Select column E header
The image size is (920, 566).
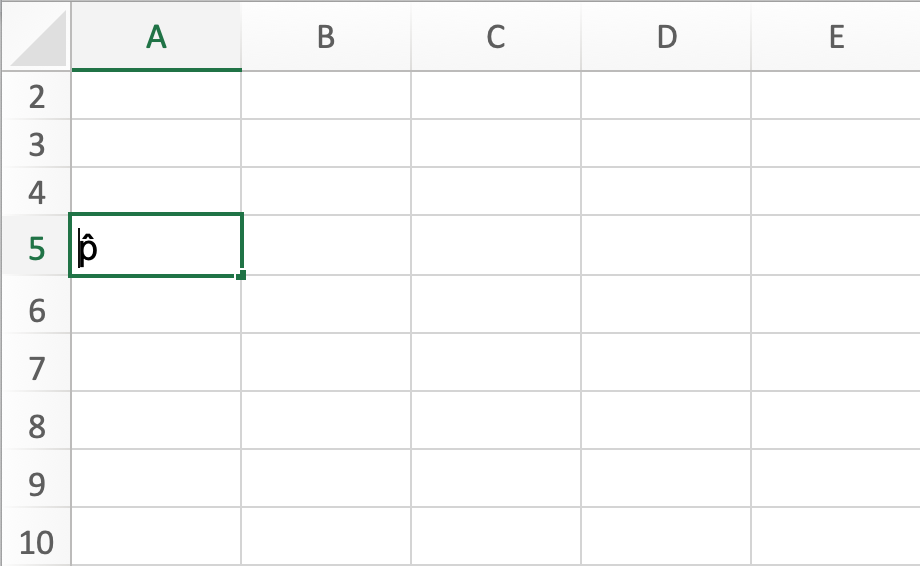(836, 37)
